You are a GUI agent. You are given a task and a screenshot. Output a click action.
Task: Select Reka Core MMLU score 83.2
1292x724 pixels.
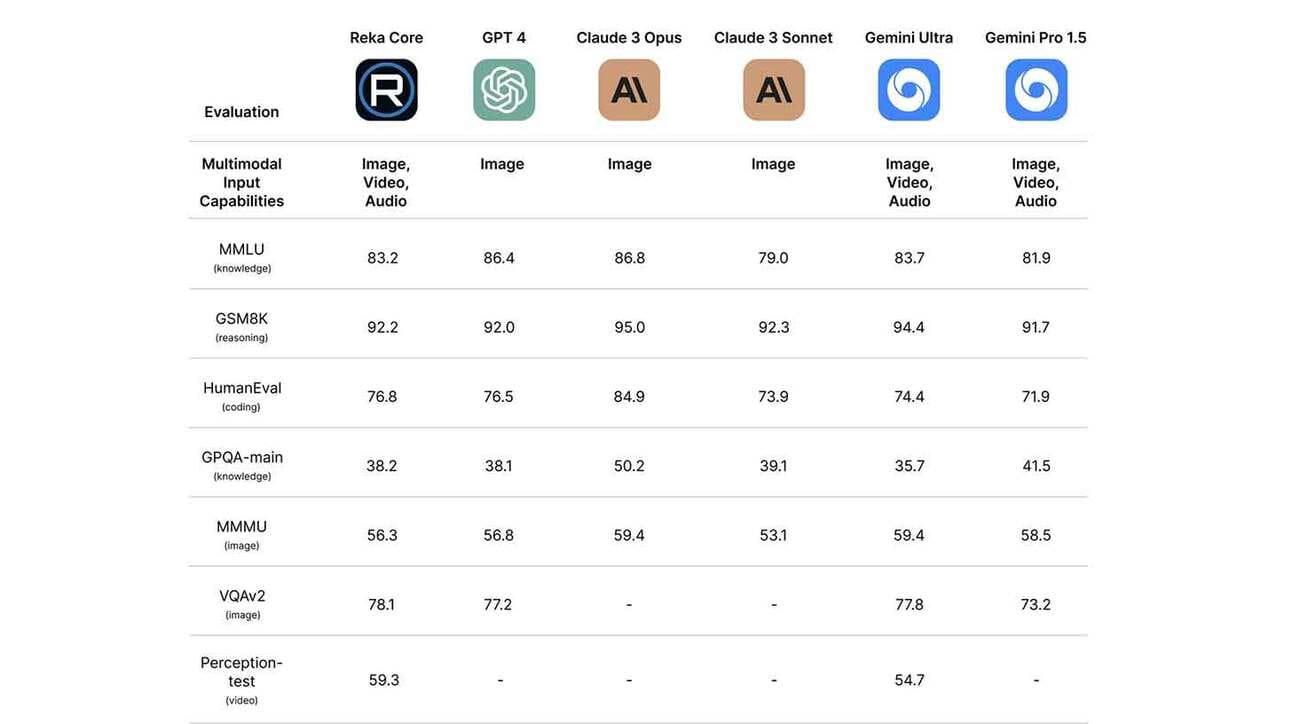point(382,258)
